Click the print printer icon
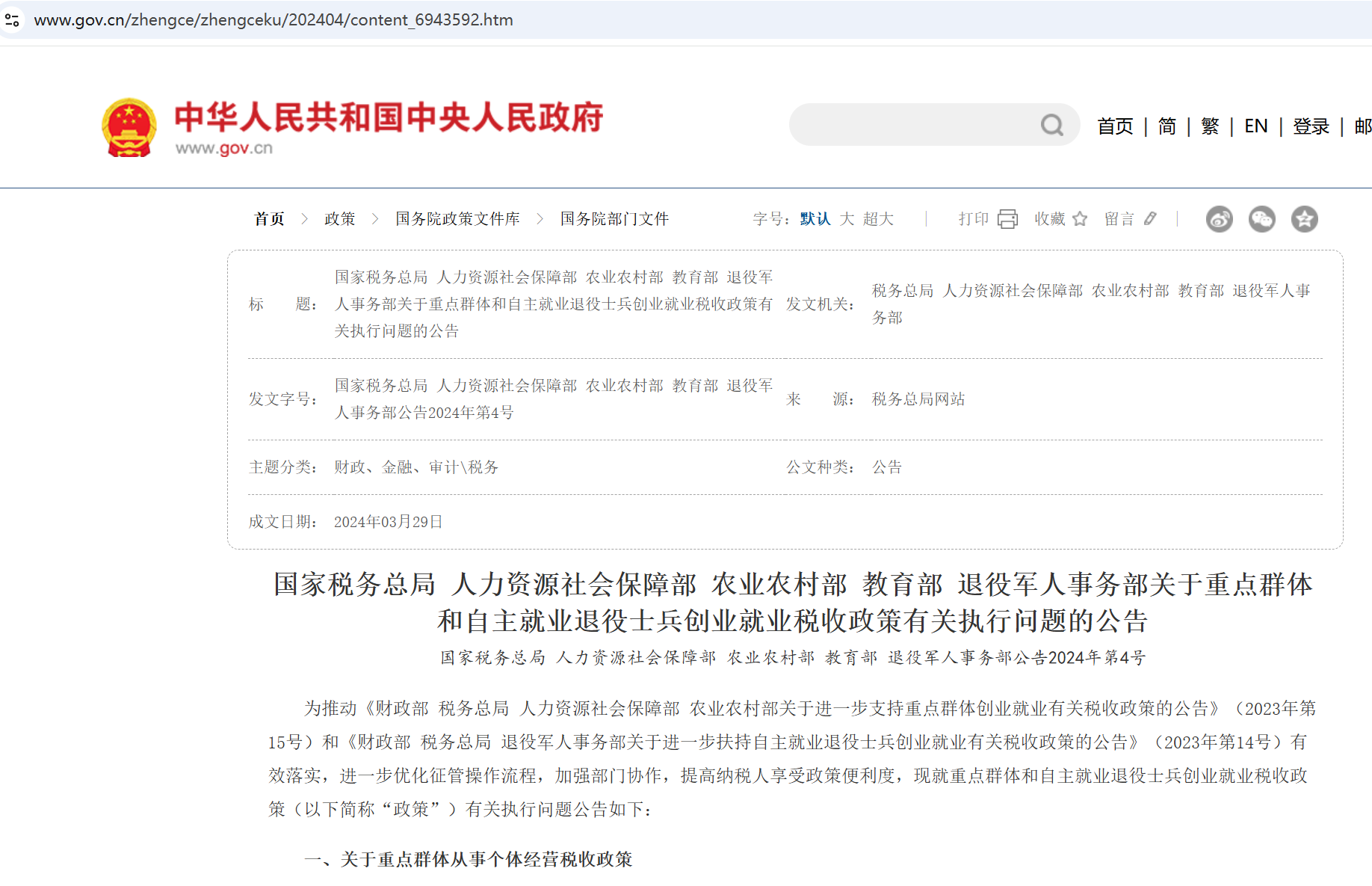The image size is (1372, 886). tap(1008, 218)
